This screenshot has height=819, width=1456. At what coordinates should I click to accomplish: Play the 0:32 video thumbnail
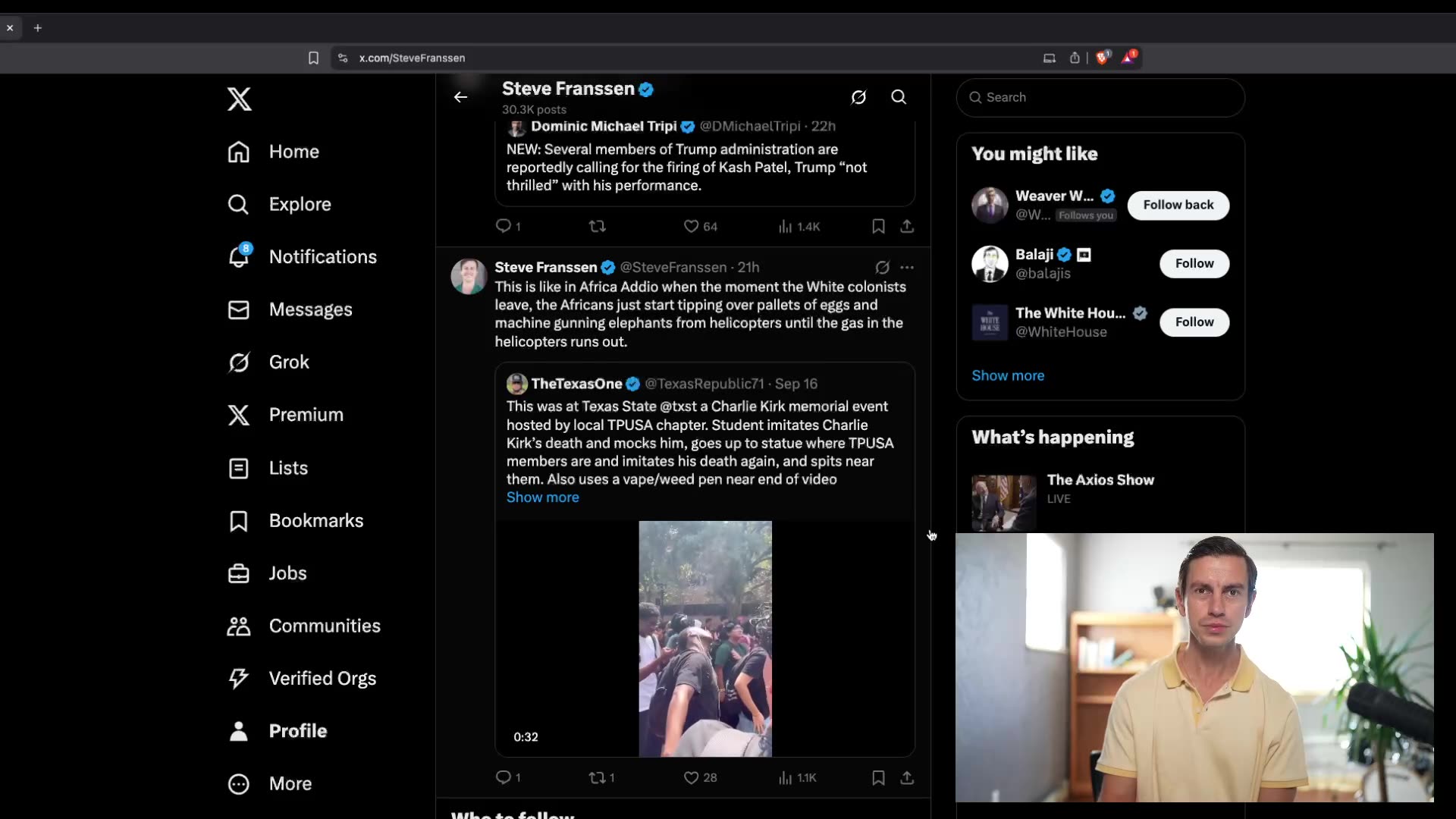[x=705, y=639]
